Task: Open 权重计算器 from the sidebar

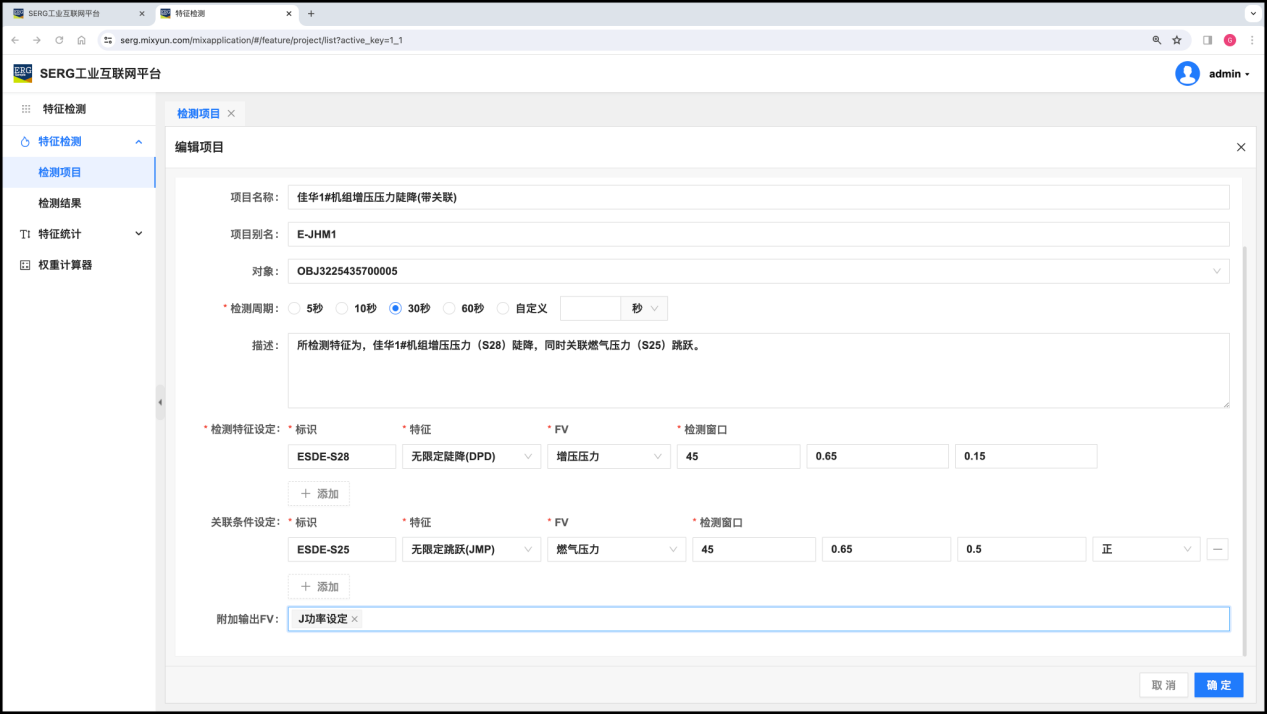Action: [x=64, y=265]
